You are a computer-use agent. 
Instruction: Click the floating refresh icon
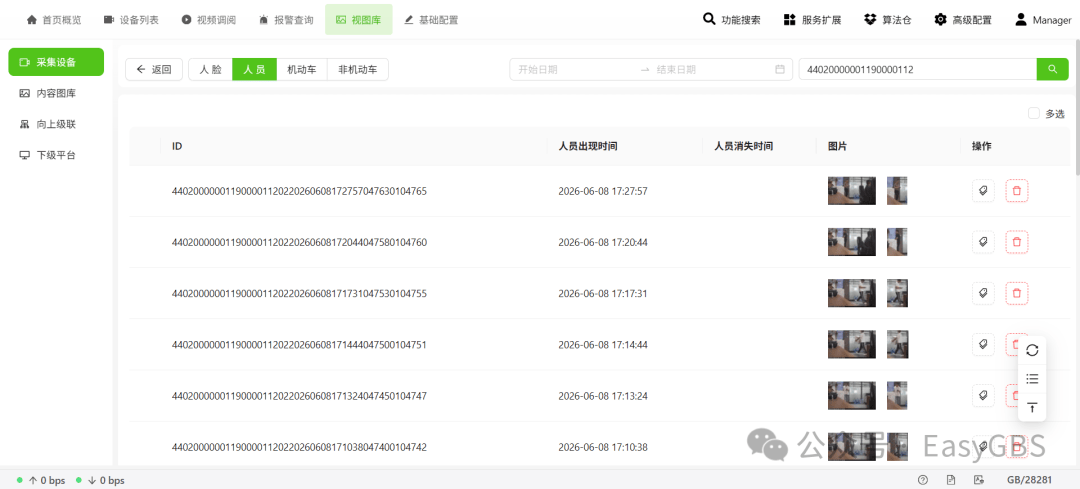pyautogui.click(x=1032, y=350)
